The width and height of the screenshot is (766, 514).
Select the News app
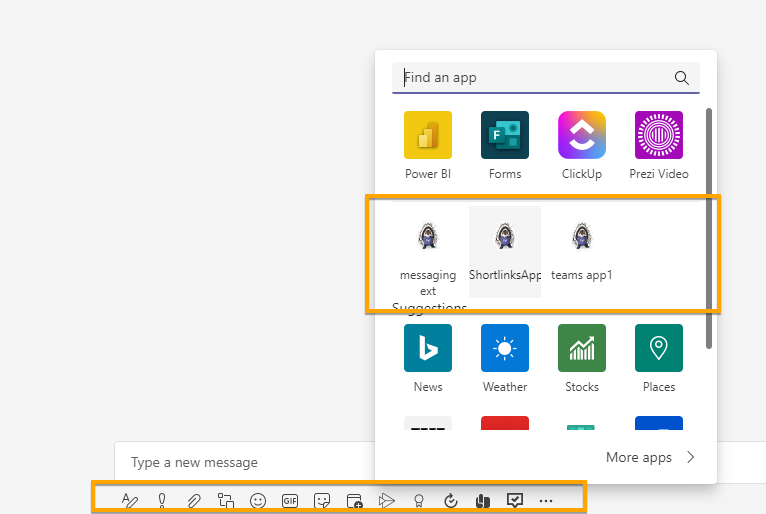click(428, 359)
